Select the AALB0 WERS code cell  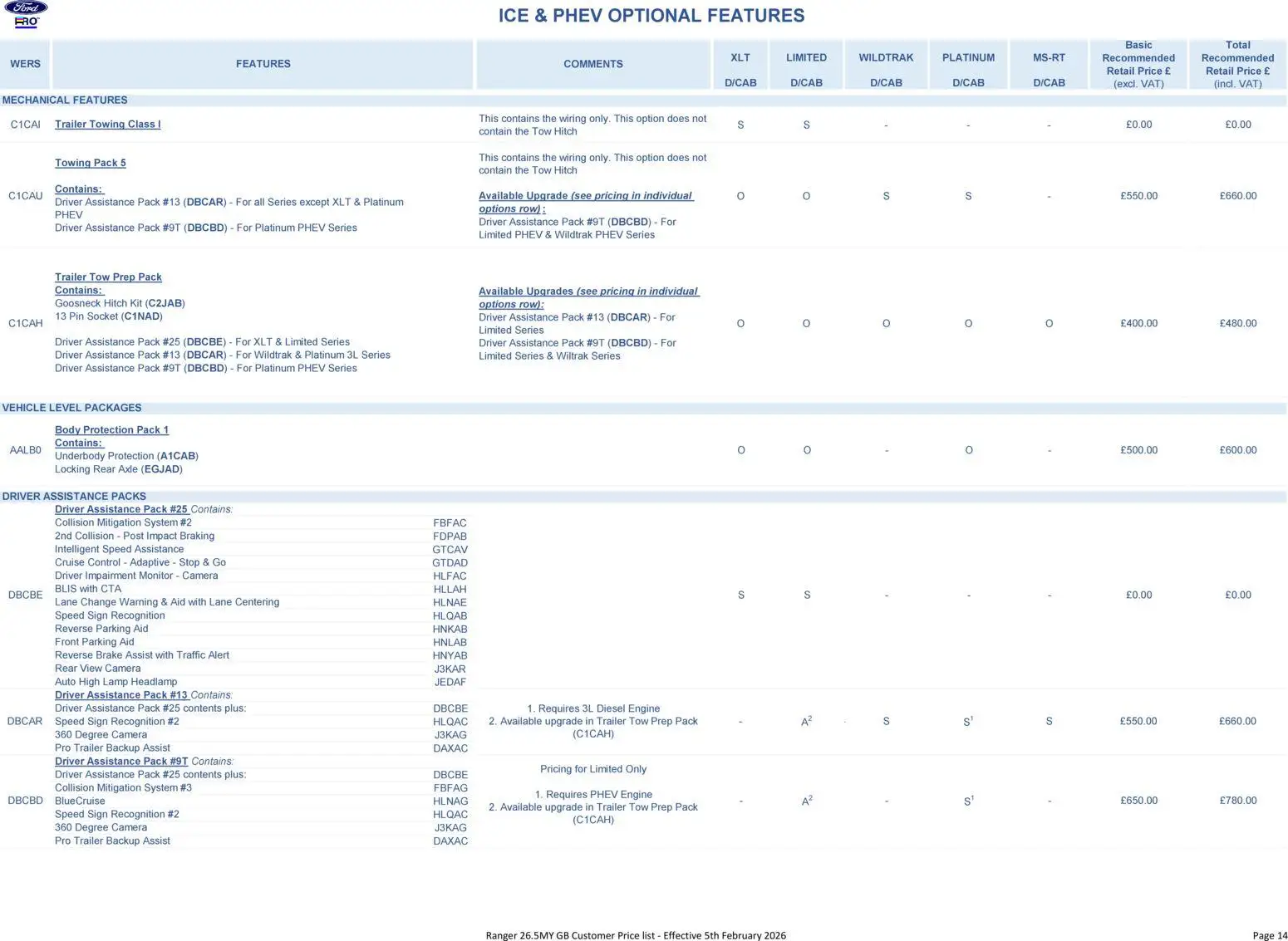coord(25,450)
